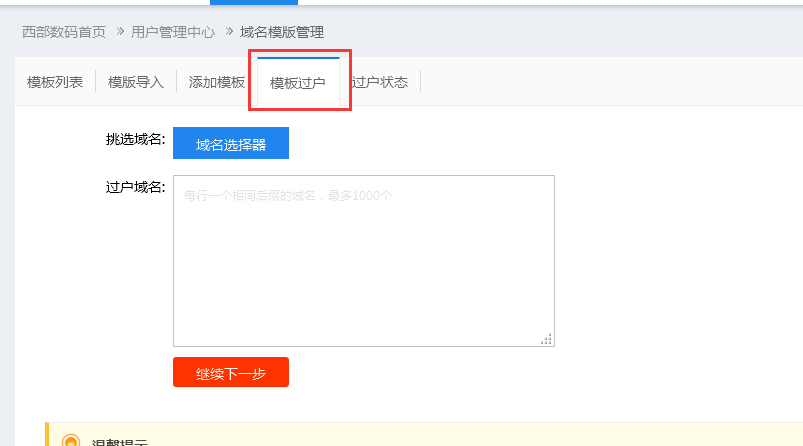803x446 pixels.
Task: Focus the 过户域名 text area
Action: (x=363, y=260)
